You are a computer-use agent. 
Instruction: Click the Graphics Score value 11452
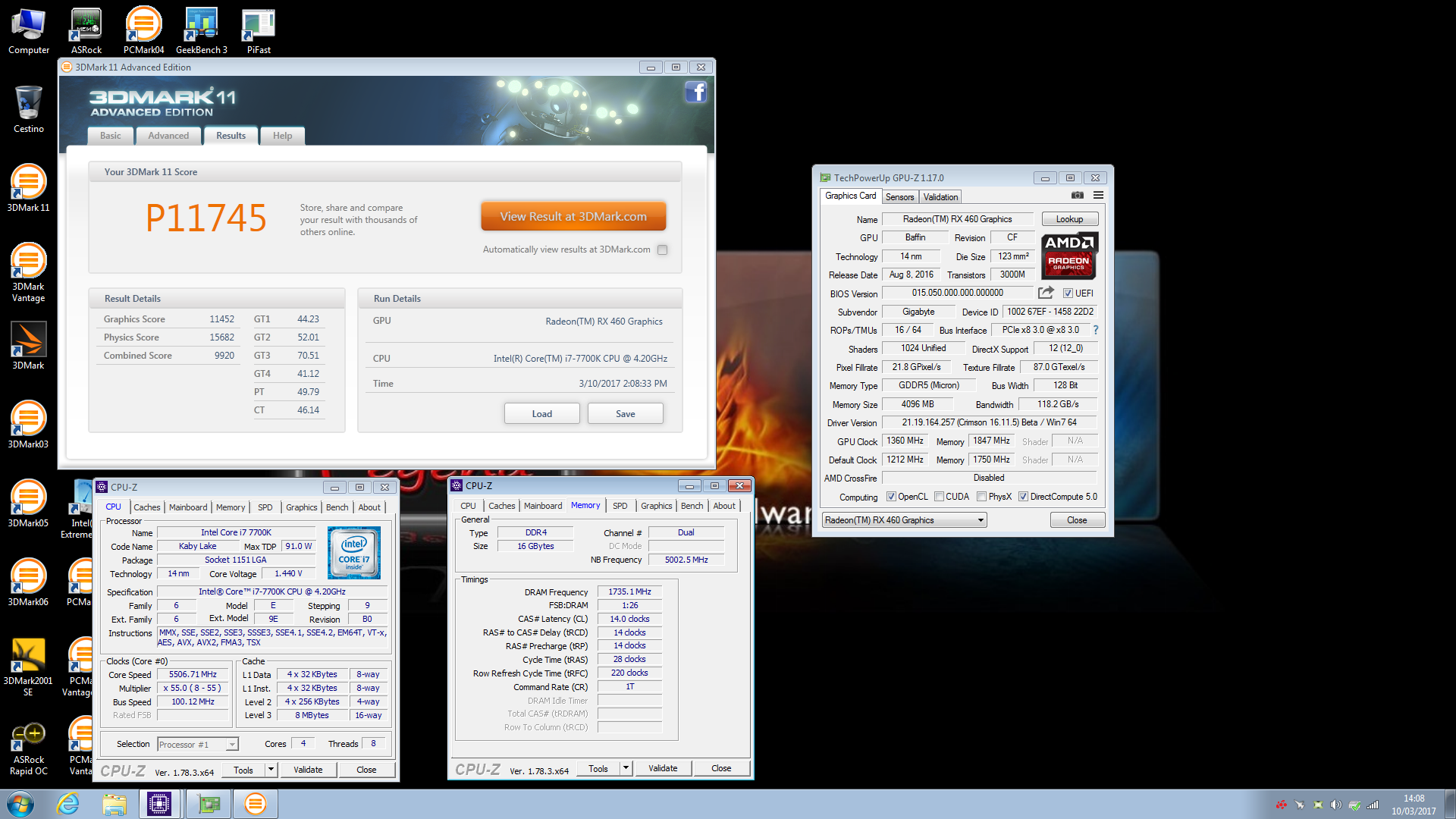pos(221,319)
